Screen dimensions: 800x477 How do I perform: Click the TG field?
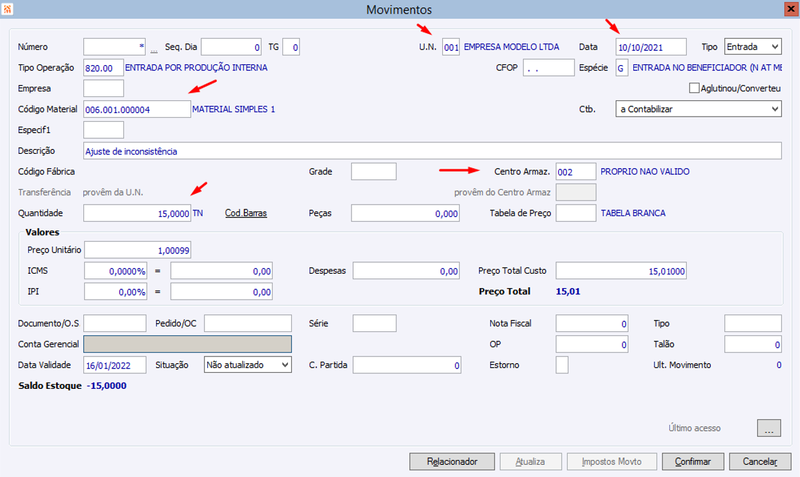tap(291, 47)
